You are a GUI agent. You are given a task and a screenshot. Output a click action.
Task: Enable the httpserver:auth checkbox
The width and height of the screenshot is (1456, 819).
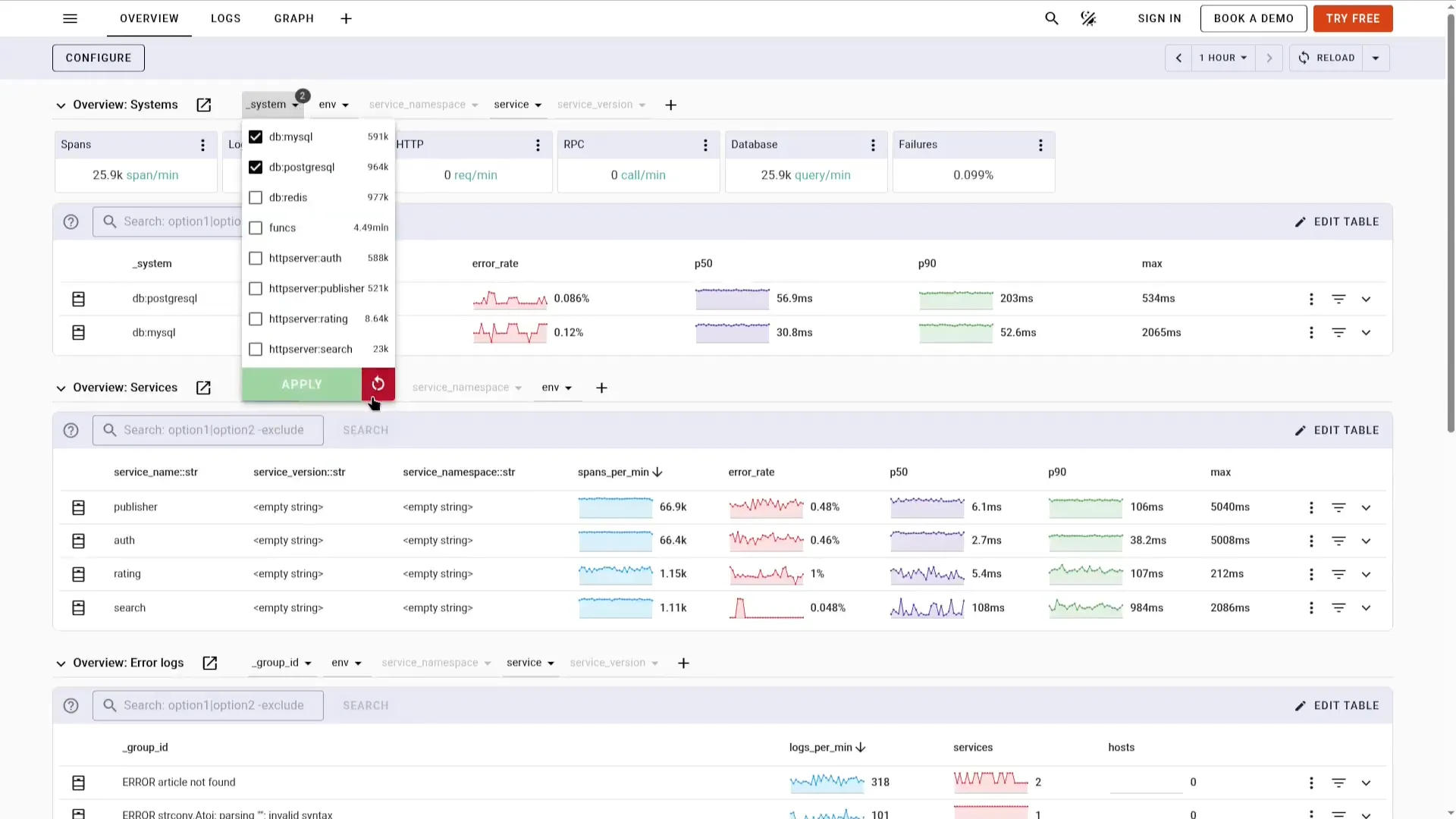point(256,258)
